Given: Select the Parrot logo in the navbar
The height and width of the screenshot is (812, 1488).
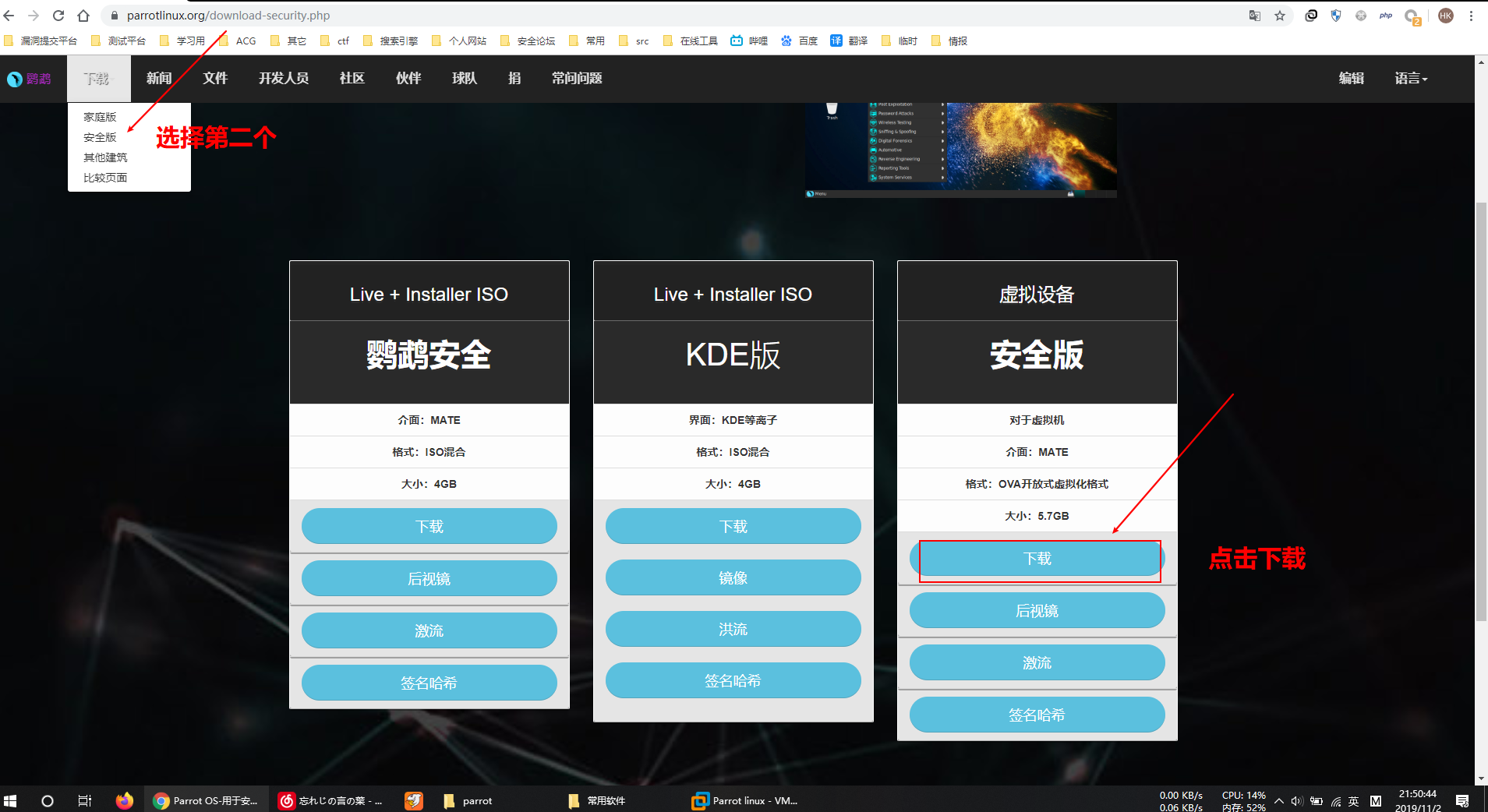Looking at the screenshot, I should coord(30,78).
